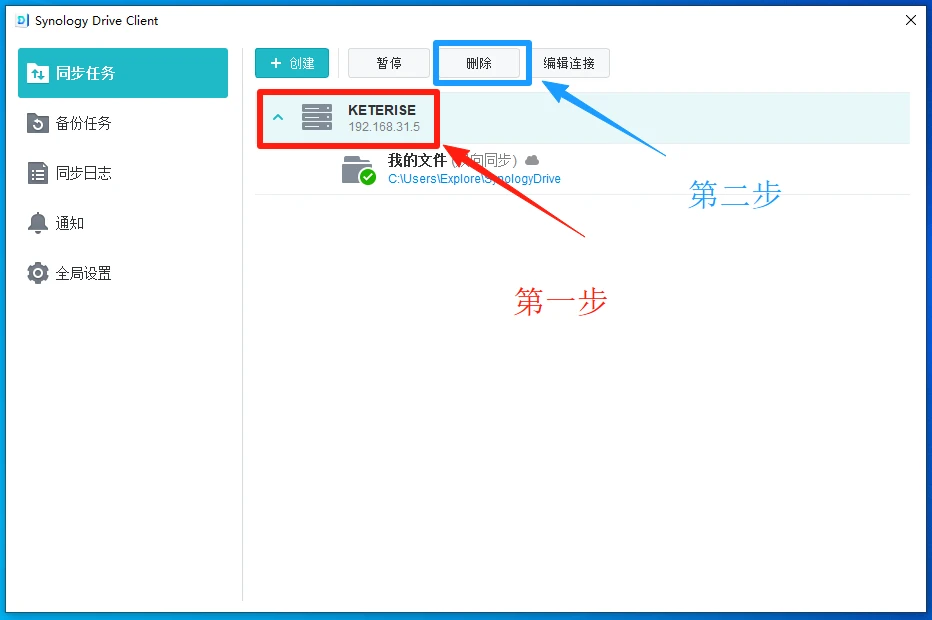Click the sync tasks folder icon in sidebar

(x=37, y=73)
